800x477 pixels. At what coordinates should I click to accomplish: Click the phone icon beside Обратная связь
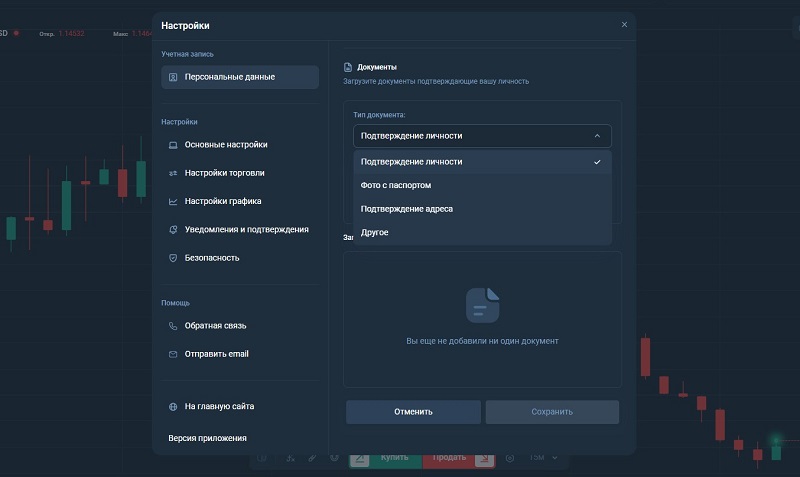pos(173,326)
